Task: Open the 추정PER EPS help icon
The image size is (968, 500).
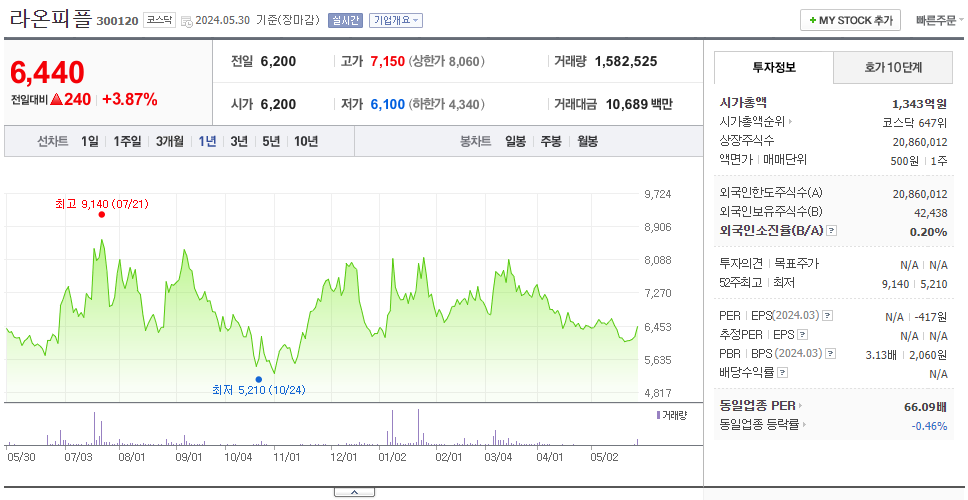Action: point(802,335)
